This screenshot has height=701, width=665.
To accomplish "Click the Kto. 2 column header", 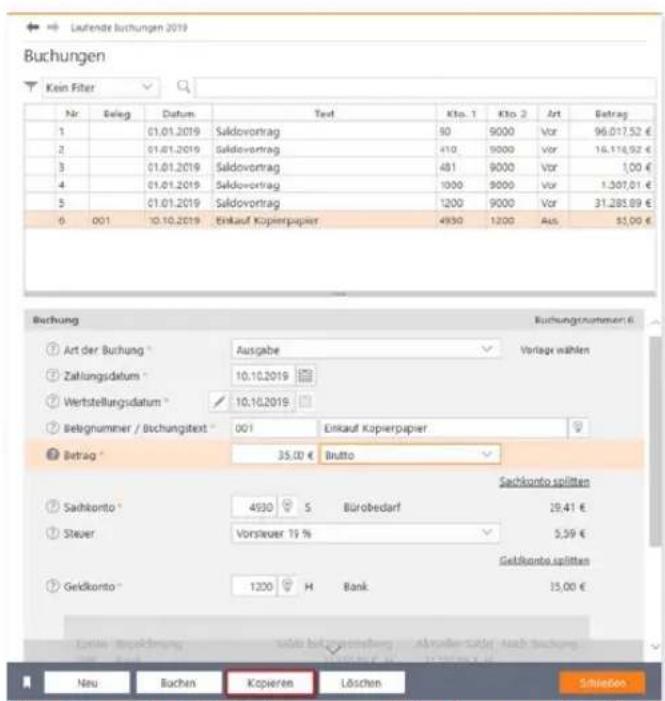I will 512,114.
